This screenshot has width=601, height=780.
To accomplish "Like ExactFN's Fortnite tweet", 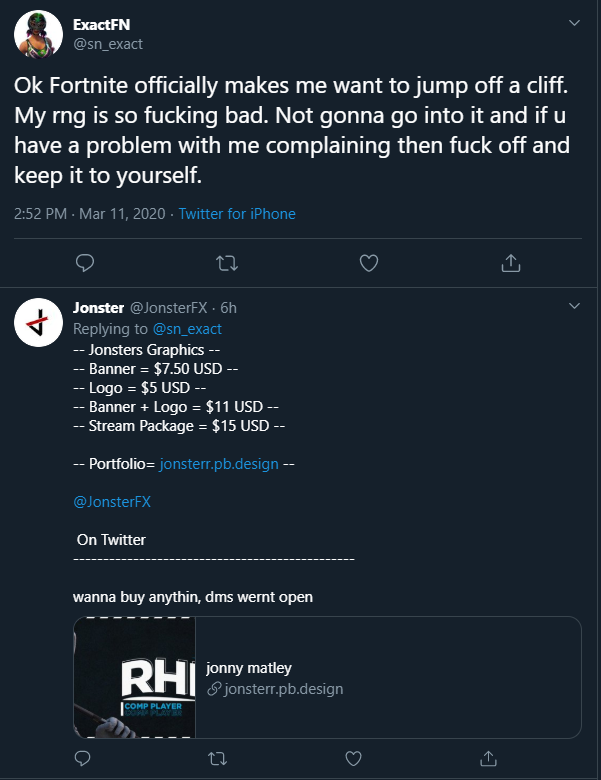I will click(x=369, y=262).
